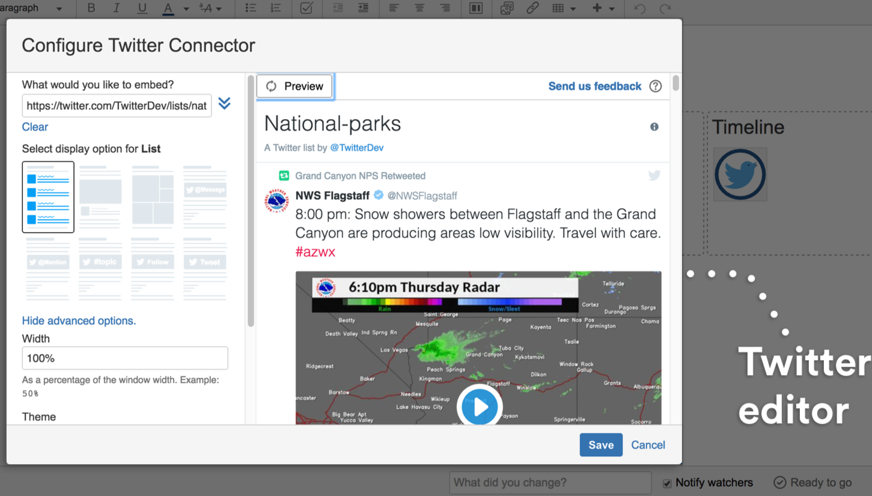Click inside the Width input field
Viewport: 872px width, 496px height.
pos(125,358)
